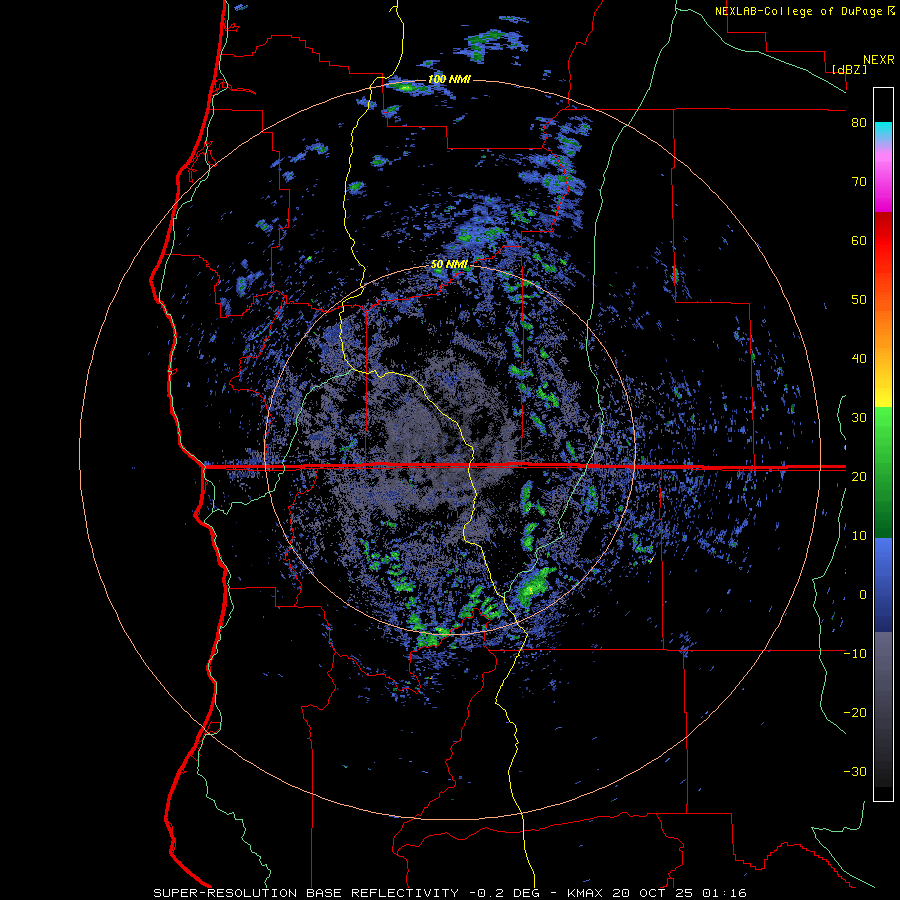Click the NEXR label near the legend
The width and height of the screenshot is (900, 900).
point(879,60)
